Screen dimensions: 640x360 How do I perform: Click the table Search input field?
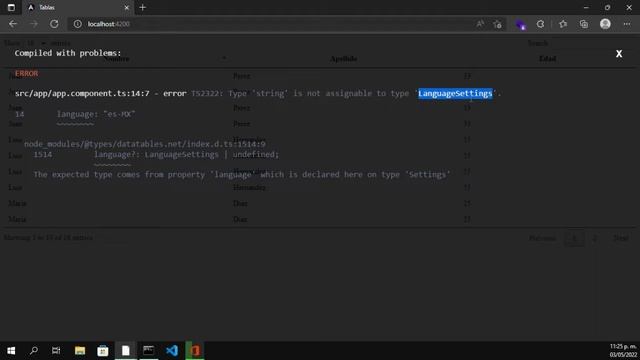coord(593,43)
